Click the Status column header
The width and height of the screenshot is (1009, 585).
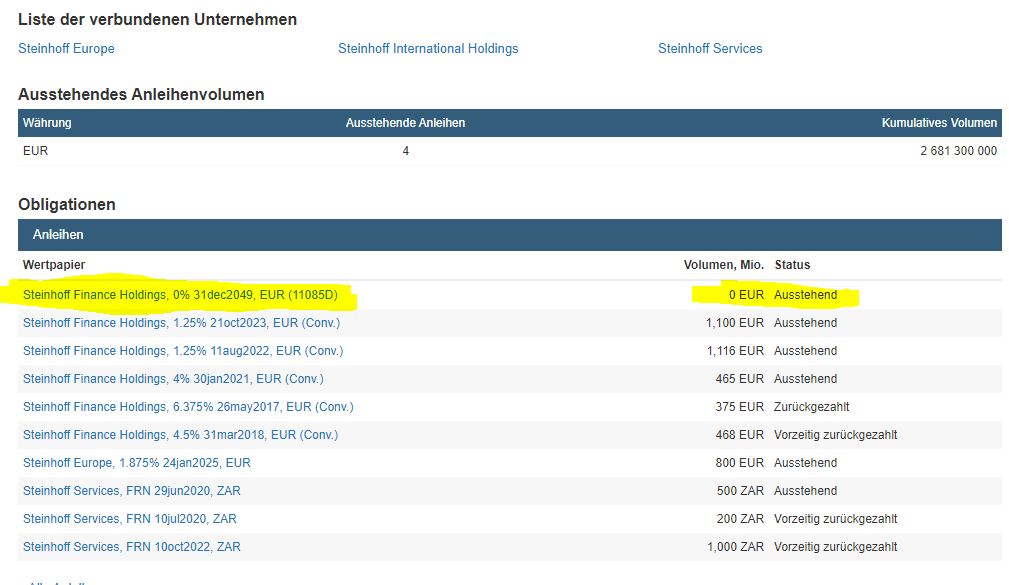(x=792, y=265)
